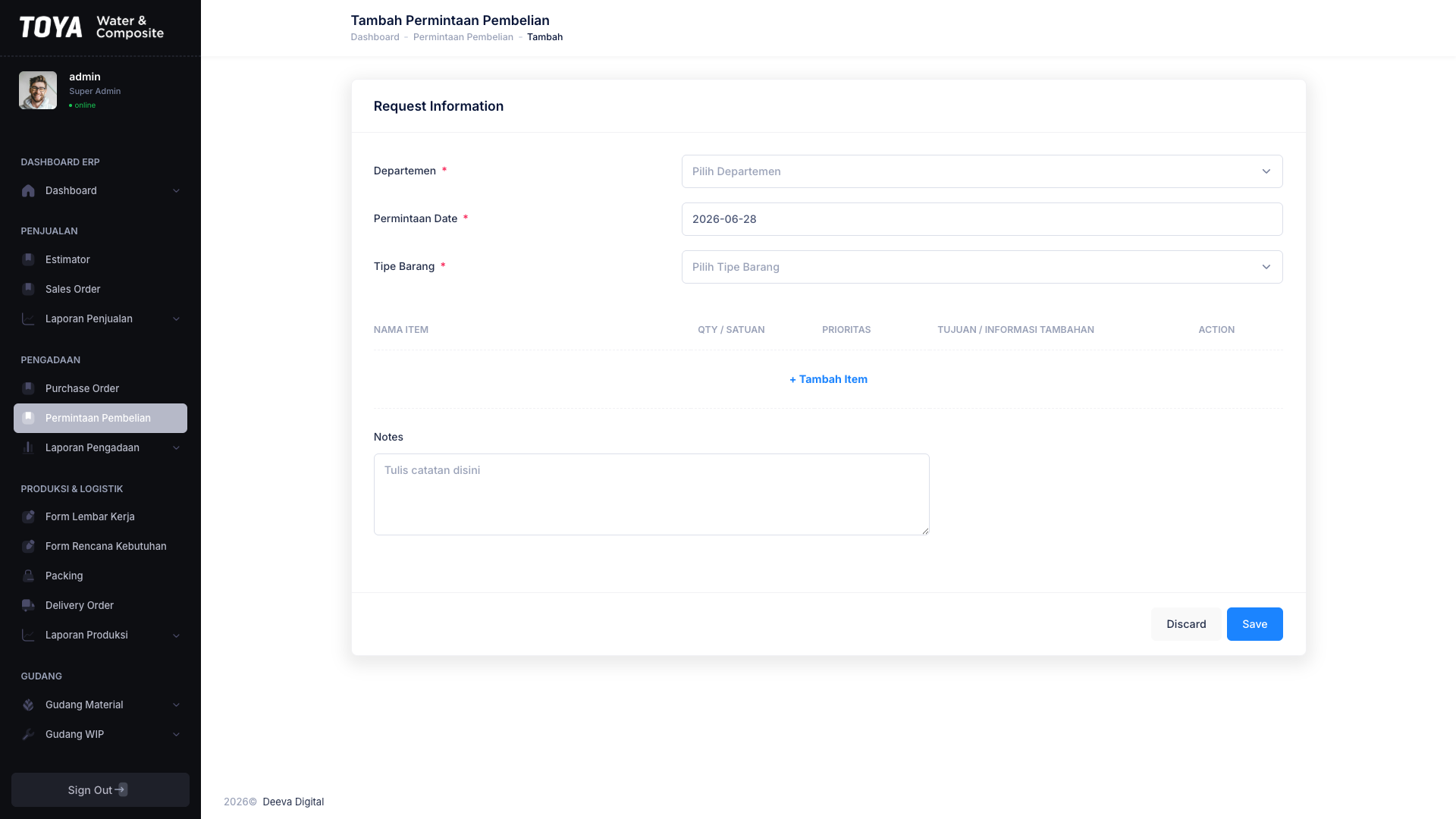Click the Dashboard home icon in sidebar
Screen dimensions: 1456x819
tap(28, 191)
